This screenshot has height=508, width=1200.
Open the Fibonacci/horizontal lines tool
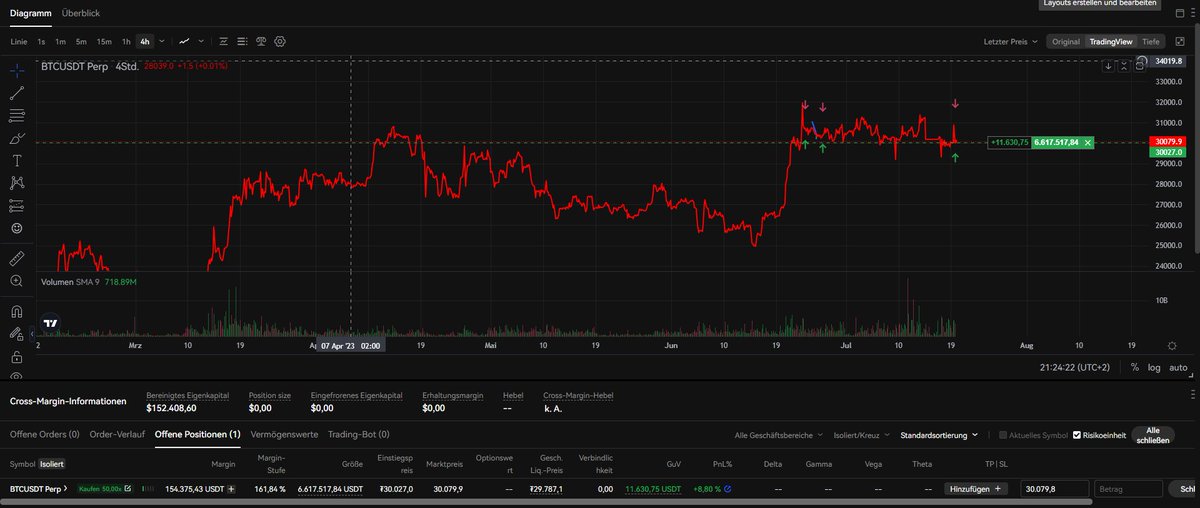[17, 115]
